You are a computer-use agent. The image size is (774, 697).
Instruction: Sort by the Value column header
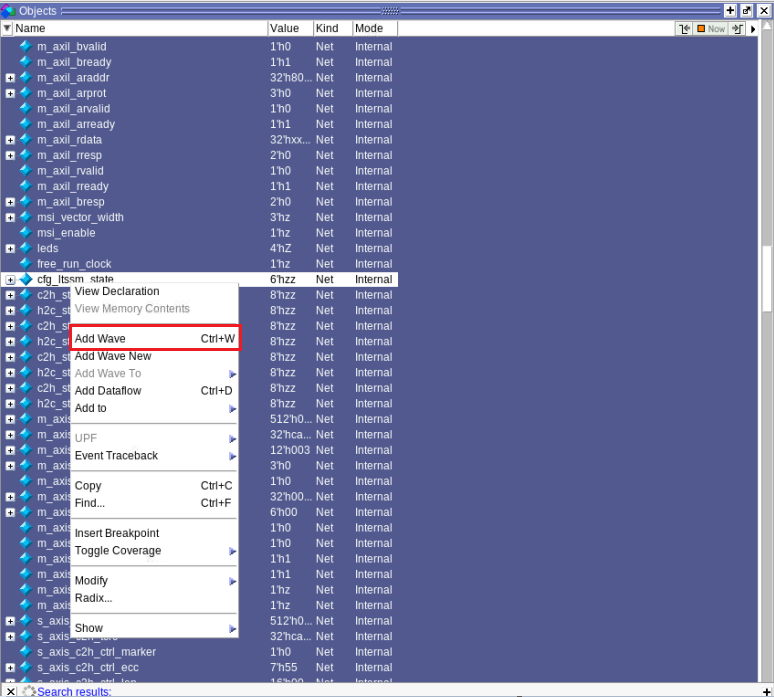(x=290, y=29)
